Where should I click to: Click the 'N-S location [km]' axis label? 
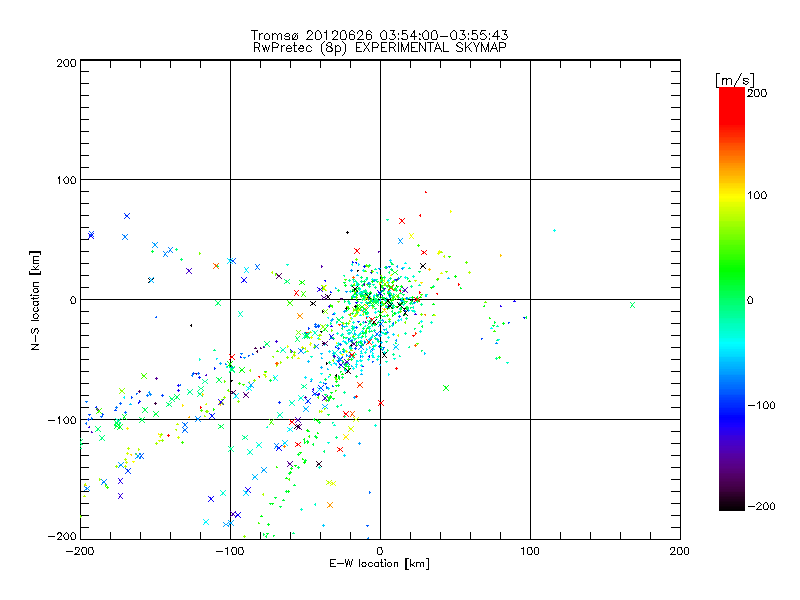tap(35, 300)
